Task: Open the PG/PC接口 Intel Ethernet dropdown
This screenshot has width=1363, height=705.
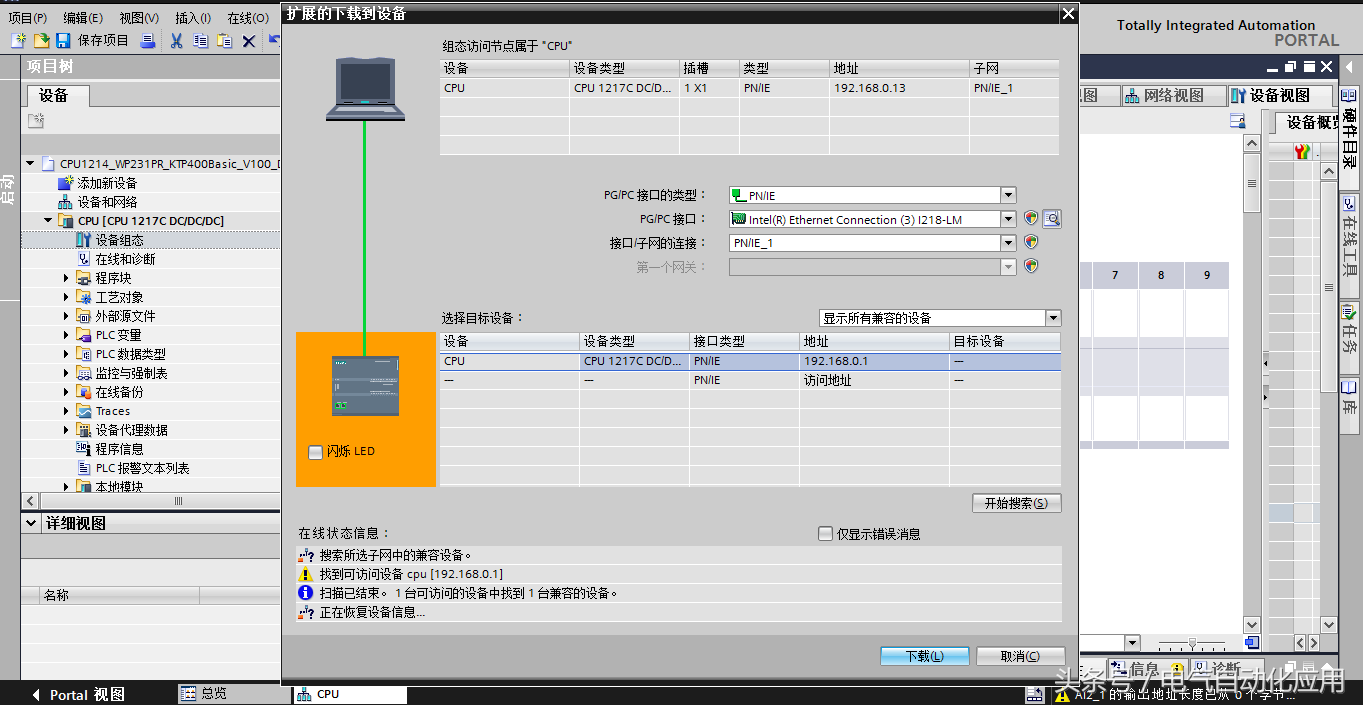Action: pos(1009,219)
